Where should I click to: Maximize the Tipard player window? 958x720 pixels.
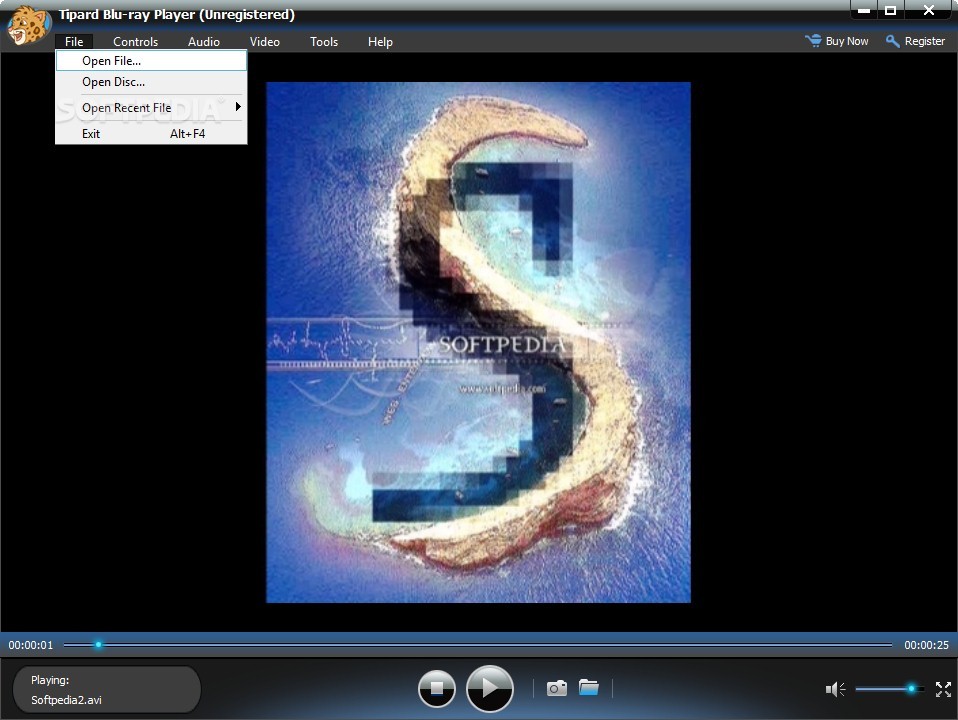[891, 10]
